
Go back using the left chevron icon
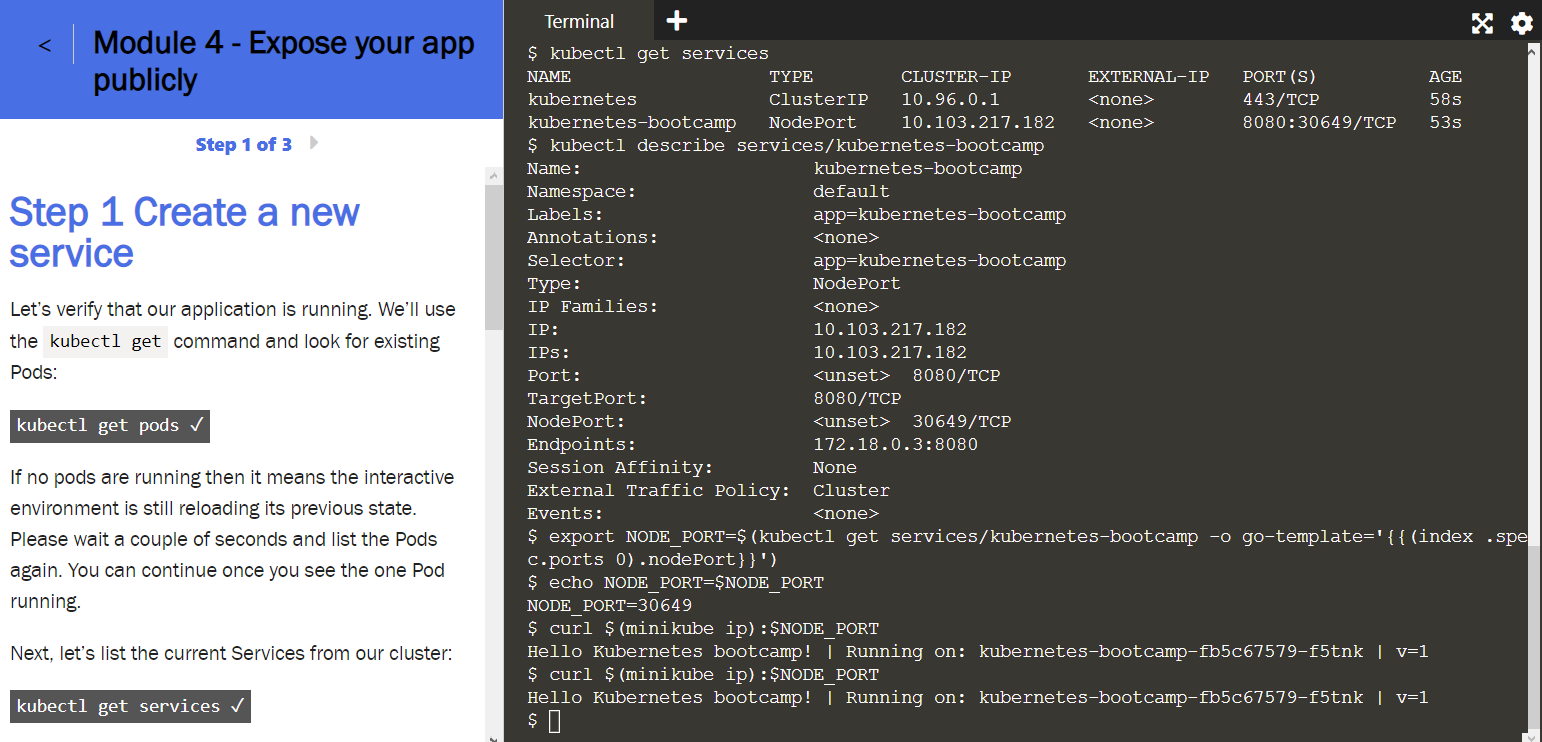[x=44, y=45]
